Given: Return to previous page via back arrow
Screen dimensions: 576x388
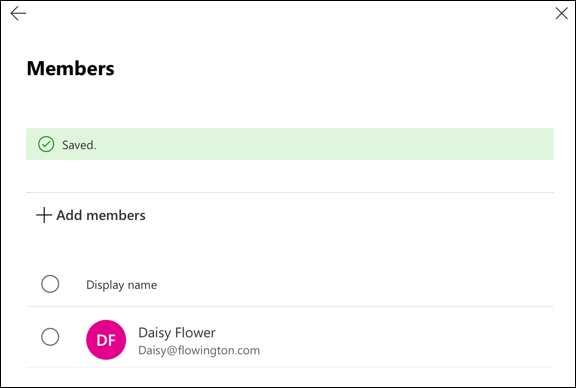Looking at the screenshot, I should pos(18,14).
